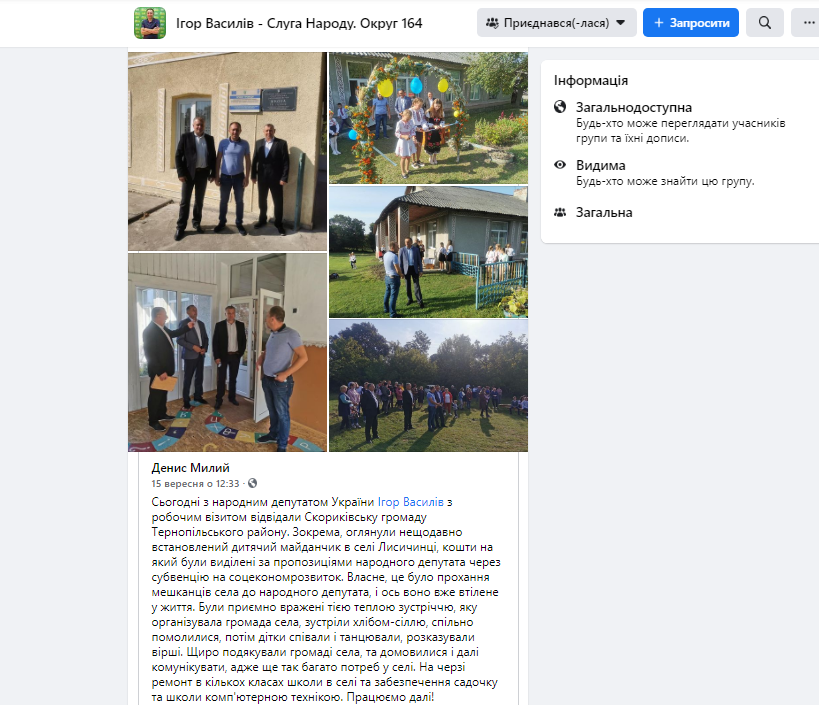Expand the Приєднався(-лася) dropdown

coord(556,22)
